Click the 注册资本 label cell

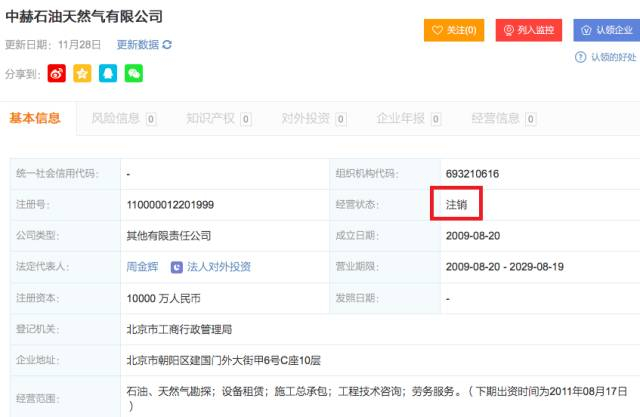point(65,298)
